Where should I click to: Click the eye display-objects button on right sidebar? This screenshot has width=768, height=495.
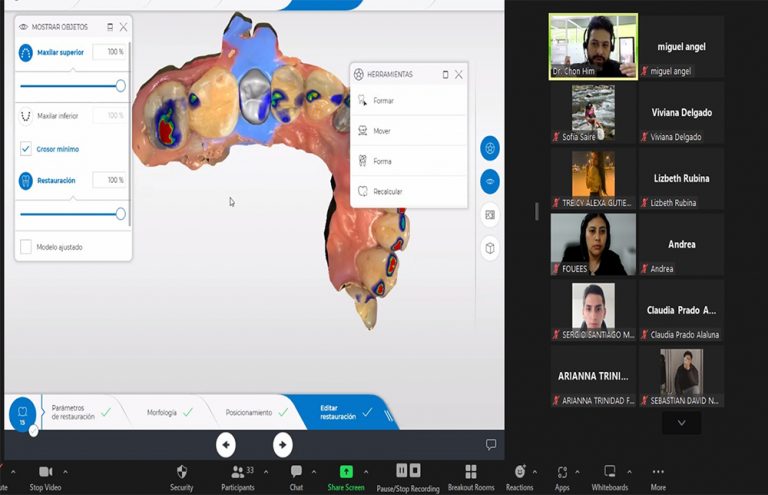click(490, 181)
